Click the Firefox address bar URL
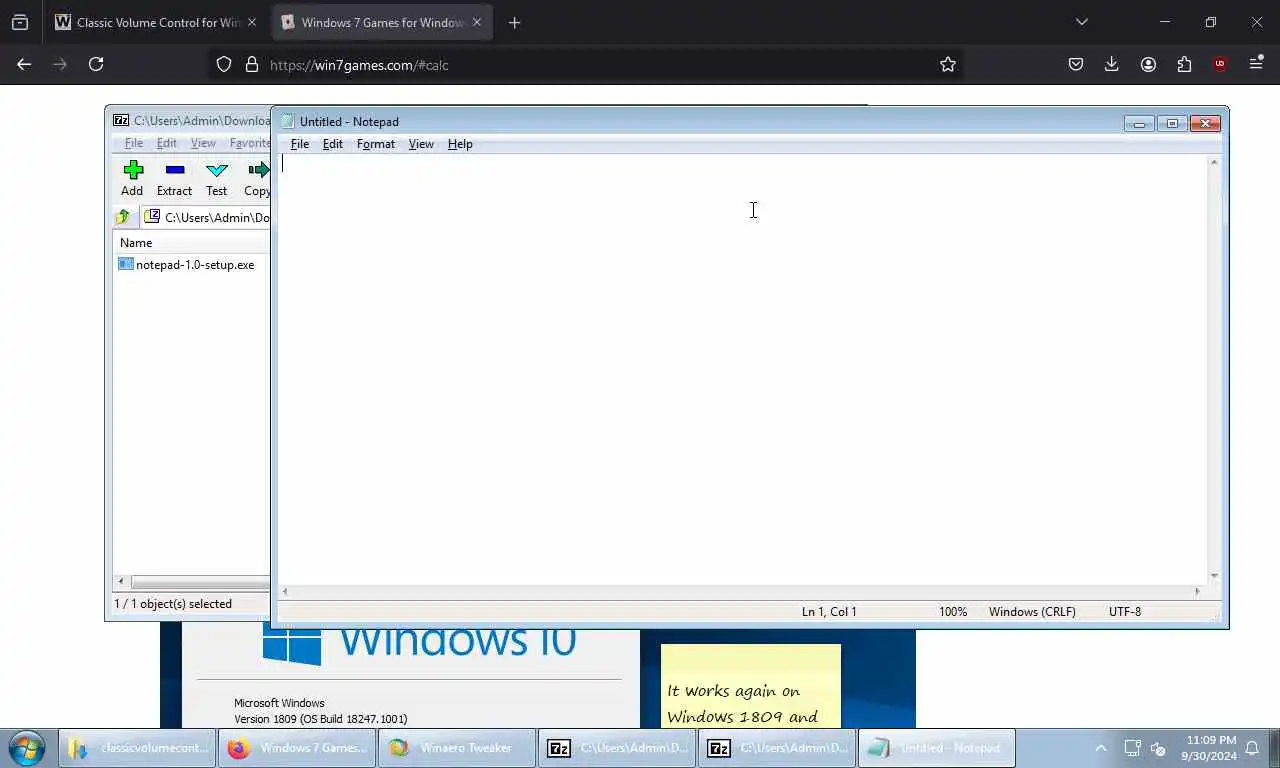The height and width of the screenshot is (768, 1280). click(359, 65)
